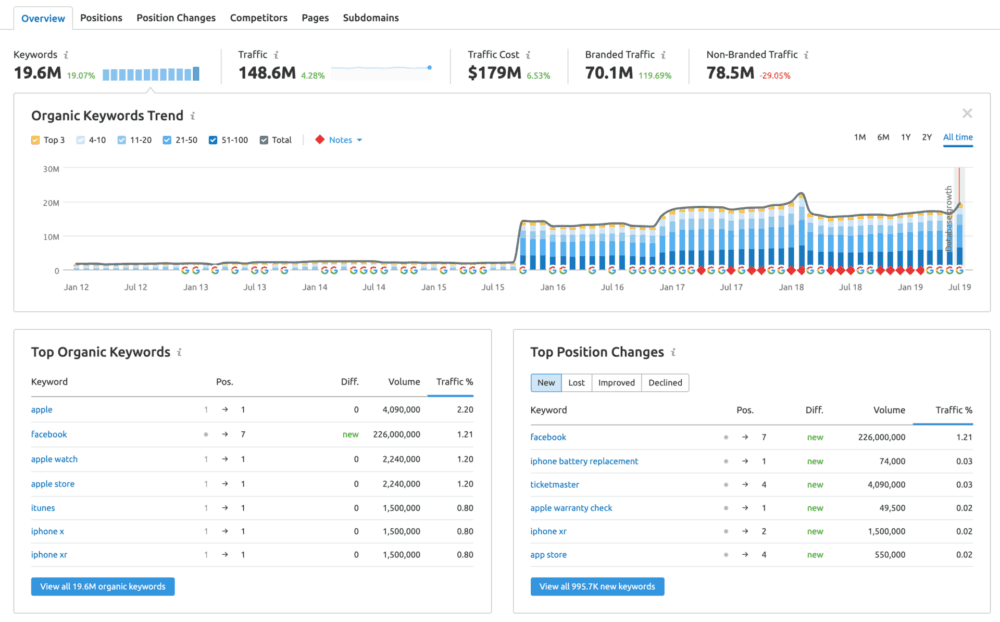Screen dimensions: 1000x622
Task: Click the Traffic sparkline chart
Action: (x=381, y=71)
